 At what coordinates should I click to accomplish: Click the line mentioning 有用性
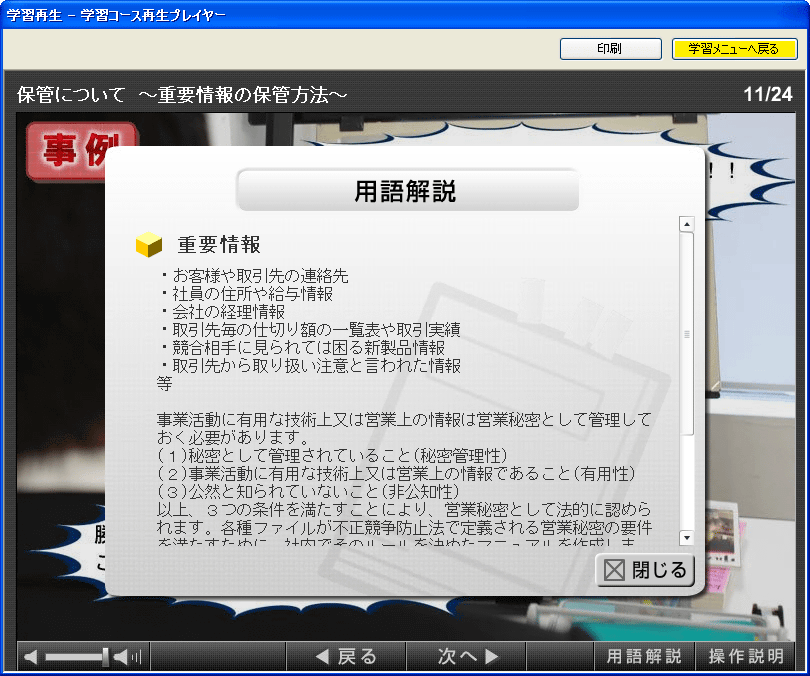click(x=396, y=474)
